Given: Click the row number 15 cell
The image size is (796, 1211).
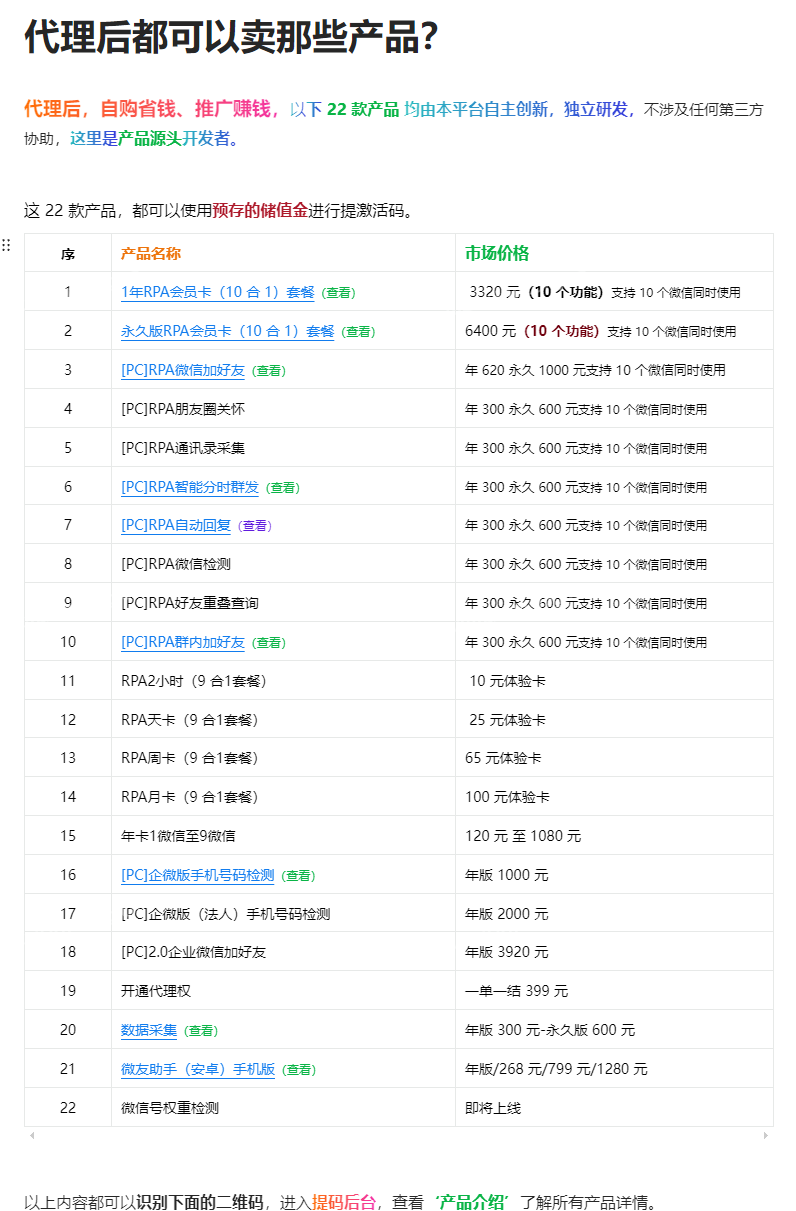Looking at the screenshot, I should pos(68,836).
